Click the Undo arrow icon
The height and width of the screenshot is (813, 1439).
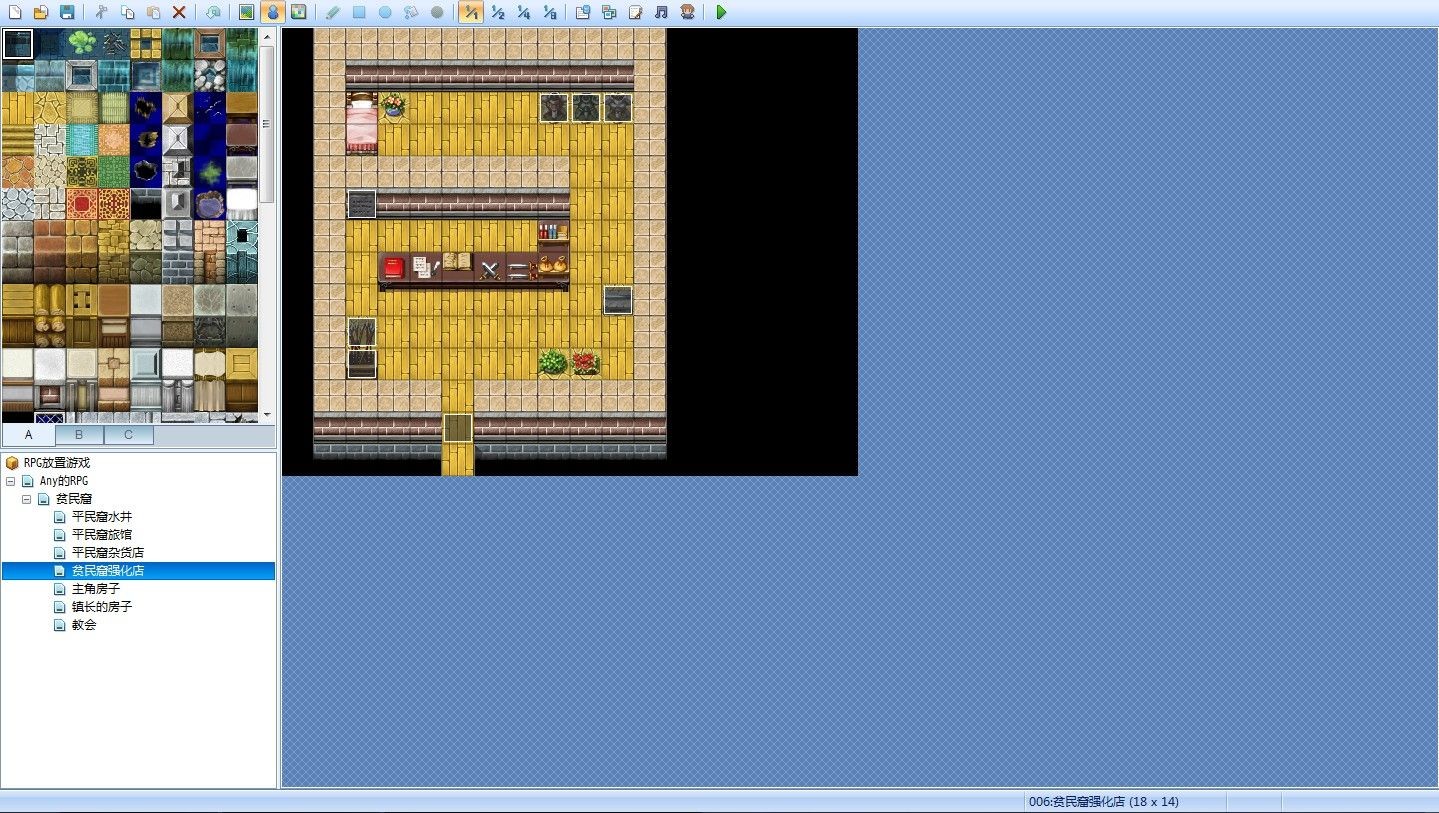tap(213, 12)
